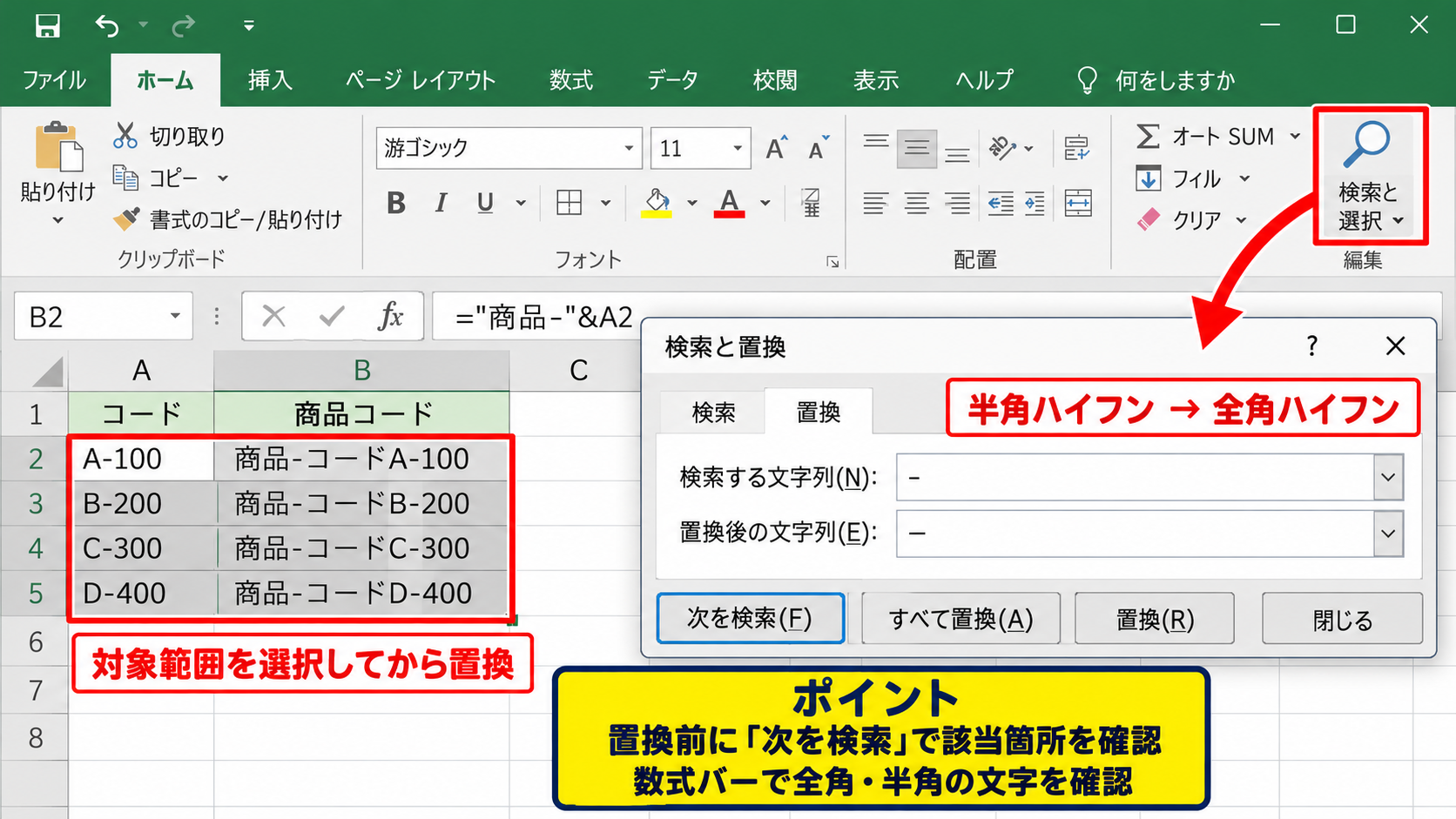Screen dimensions: 1456x819
Task: Click the Redo arrow icon
Action: coord(183,26)
